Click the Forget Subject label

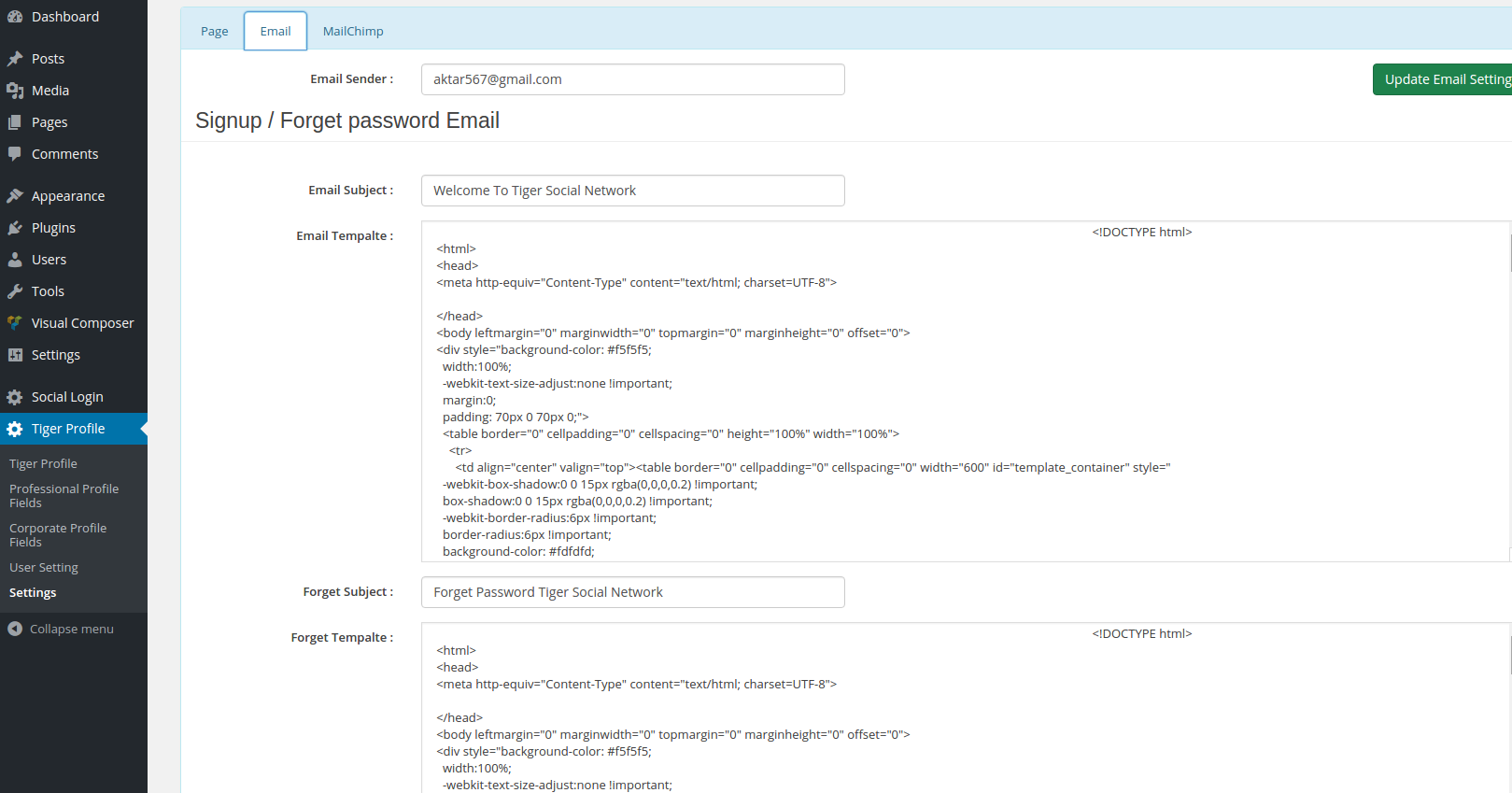347,591
